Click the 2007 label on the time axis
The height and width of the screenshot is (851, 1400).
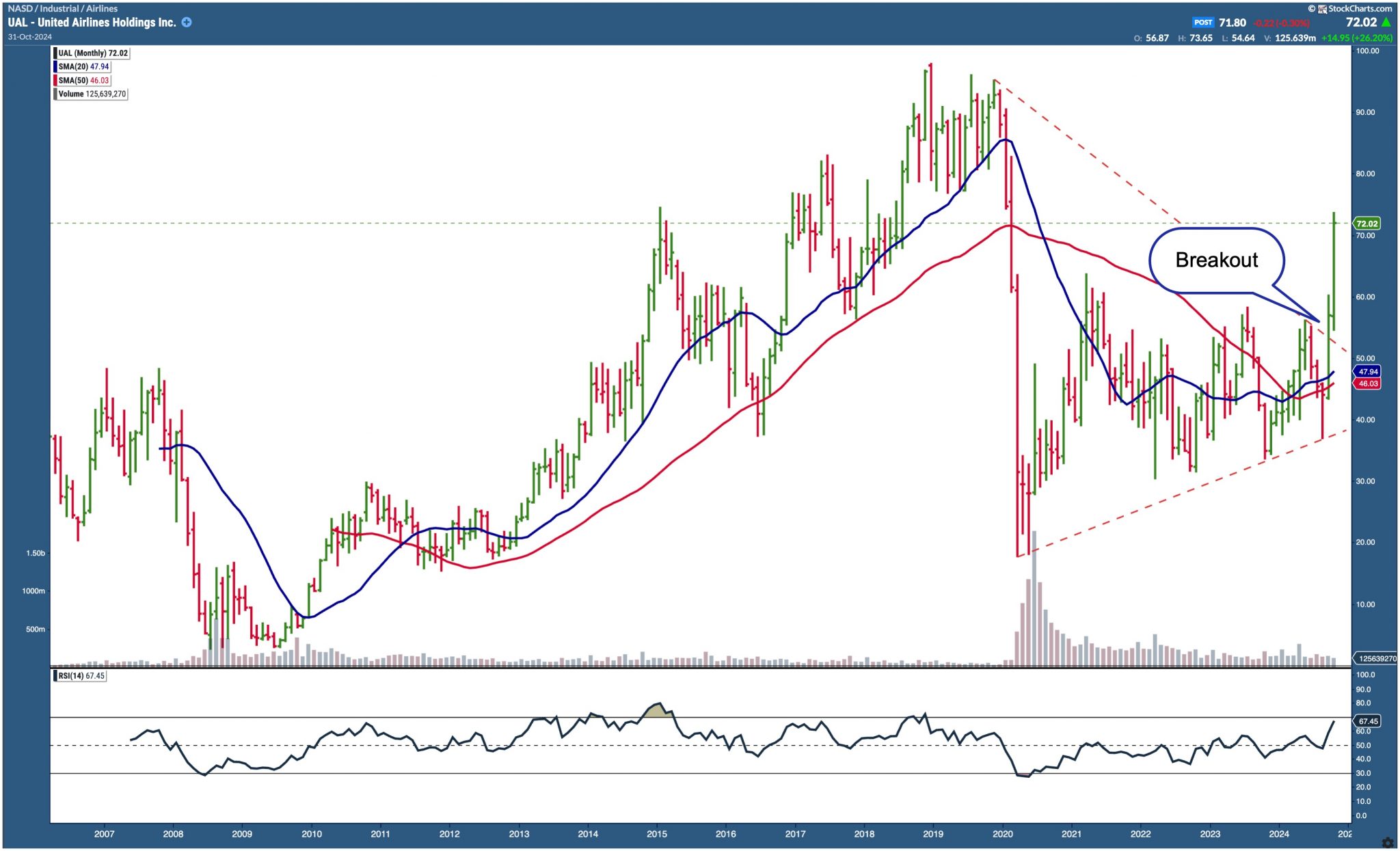point(104,834)
